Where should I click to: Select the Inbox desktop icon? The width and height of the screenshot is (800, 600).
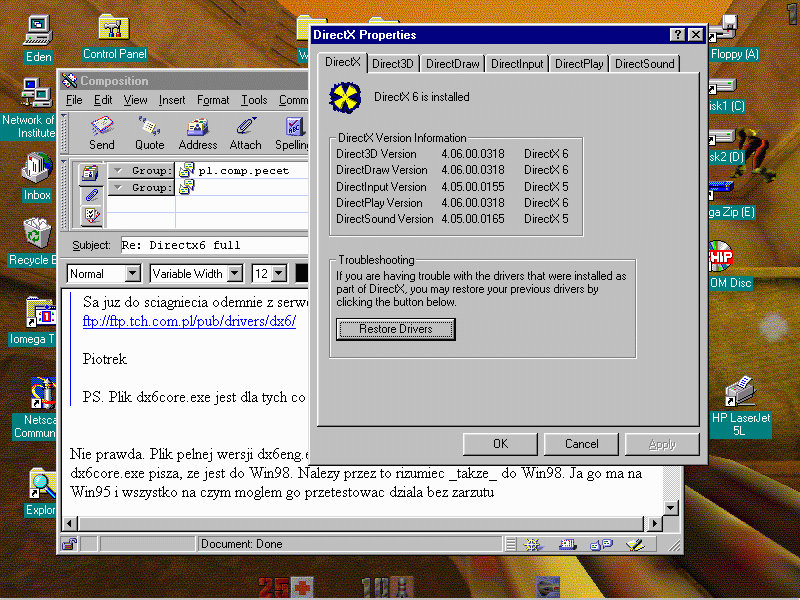coord(37,177)
